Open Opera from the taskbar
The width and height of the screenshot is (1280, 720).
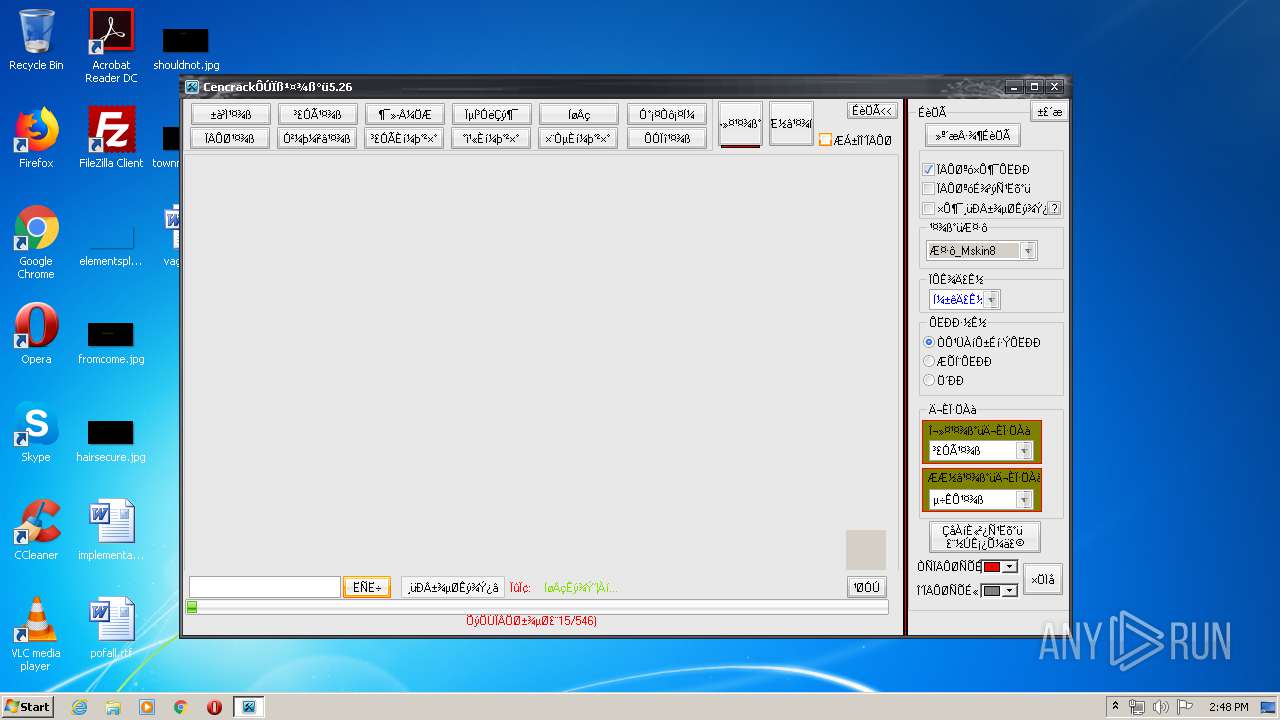point(214,707)
